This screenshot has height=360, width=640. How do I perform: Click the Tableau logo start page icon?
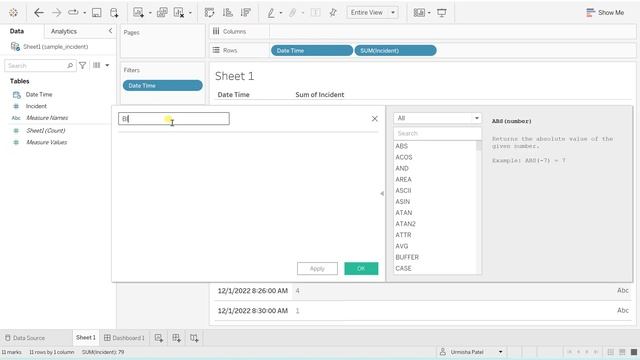coord(13,13)
